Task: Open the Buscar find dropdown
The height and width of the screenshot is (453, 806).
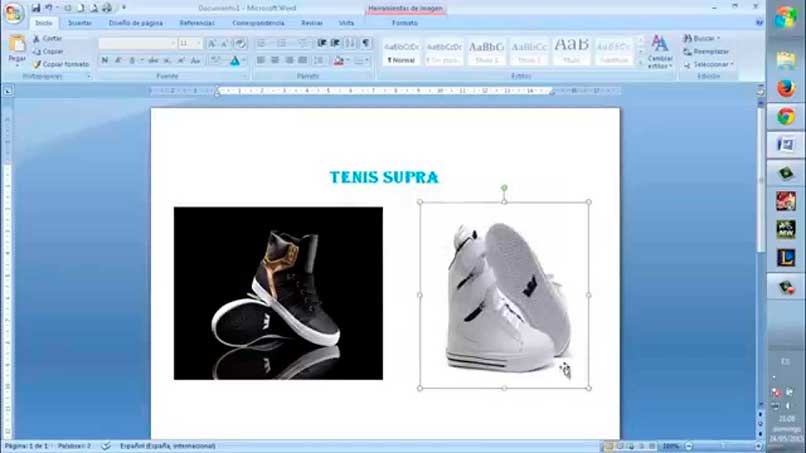Action: [701, 39]
